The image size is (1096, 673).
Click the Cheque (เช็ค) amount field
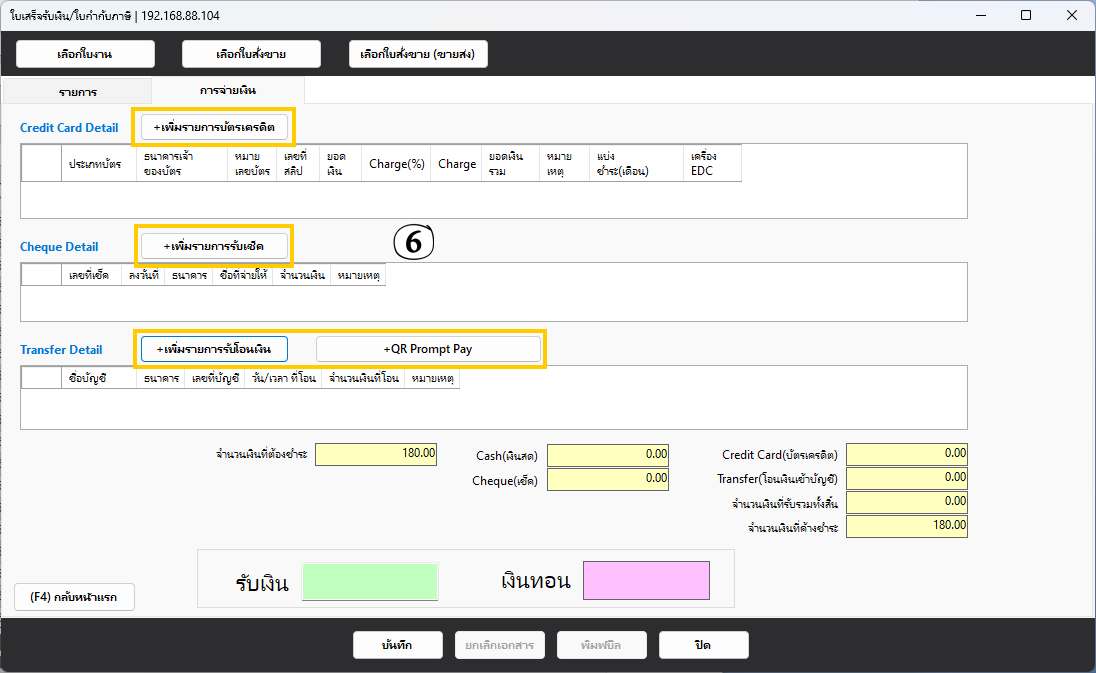[607, 480]
